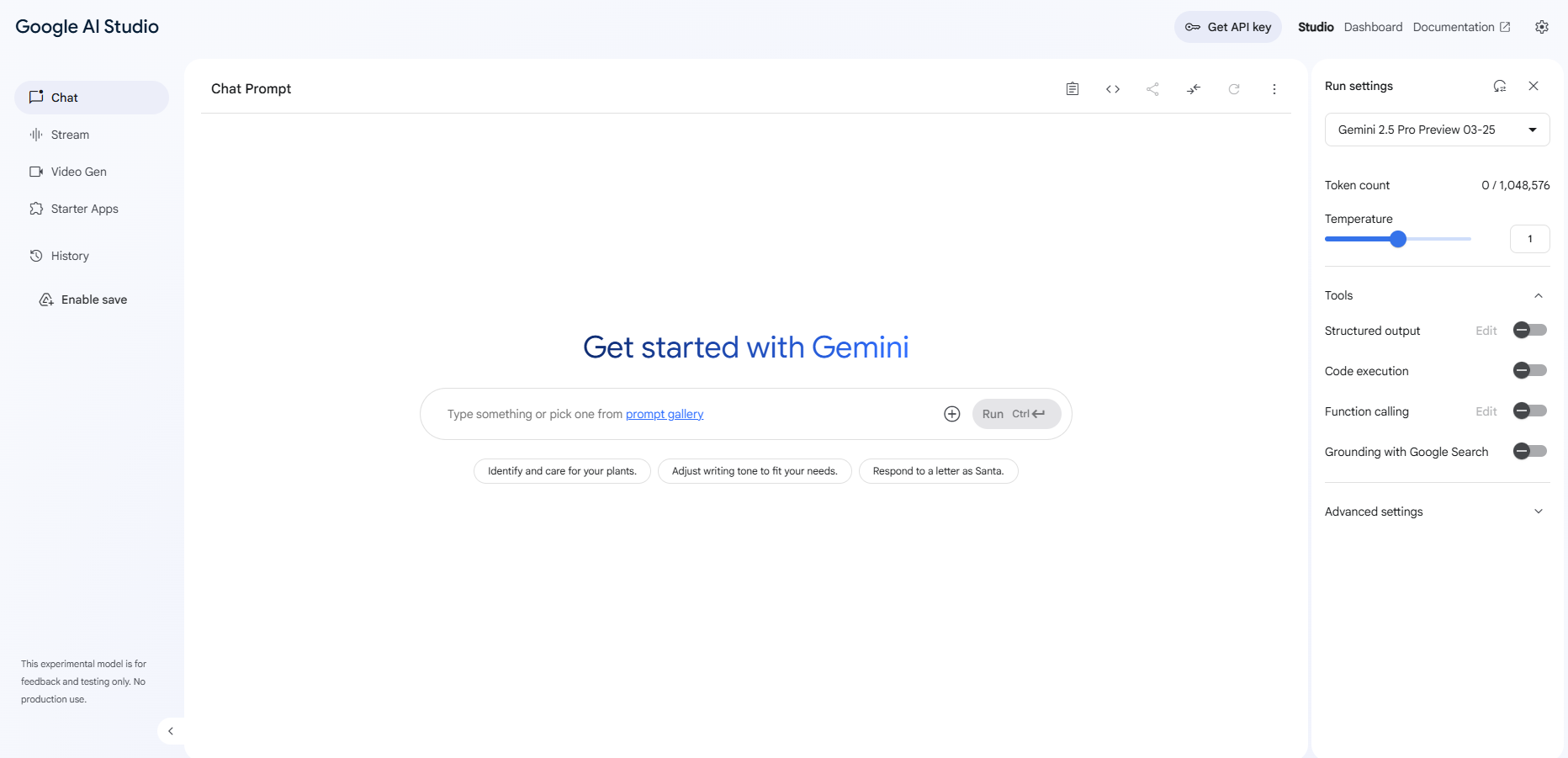Collapse the left sidebar with the chevron

(171, 731)
